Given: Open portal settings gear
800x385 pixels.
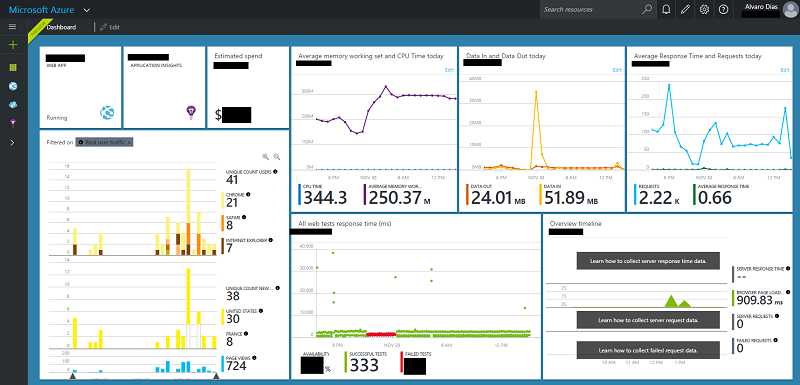Looking at the screenshot, I should tap(704, 9).
